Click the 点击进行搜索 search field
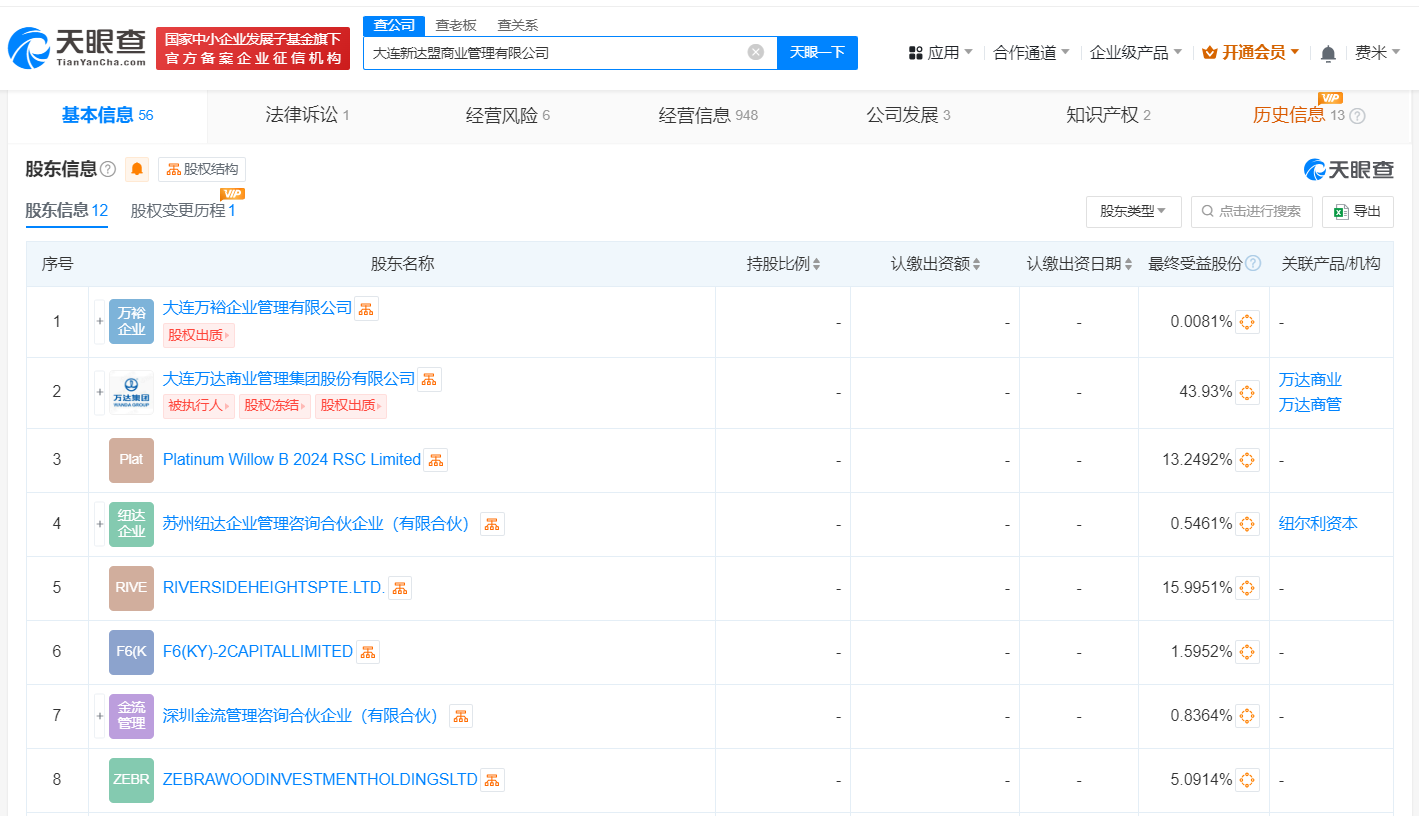This screenshot has width=1419, height=816. pyautogui.click(x=1251, y=211)
